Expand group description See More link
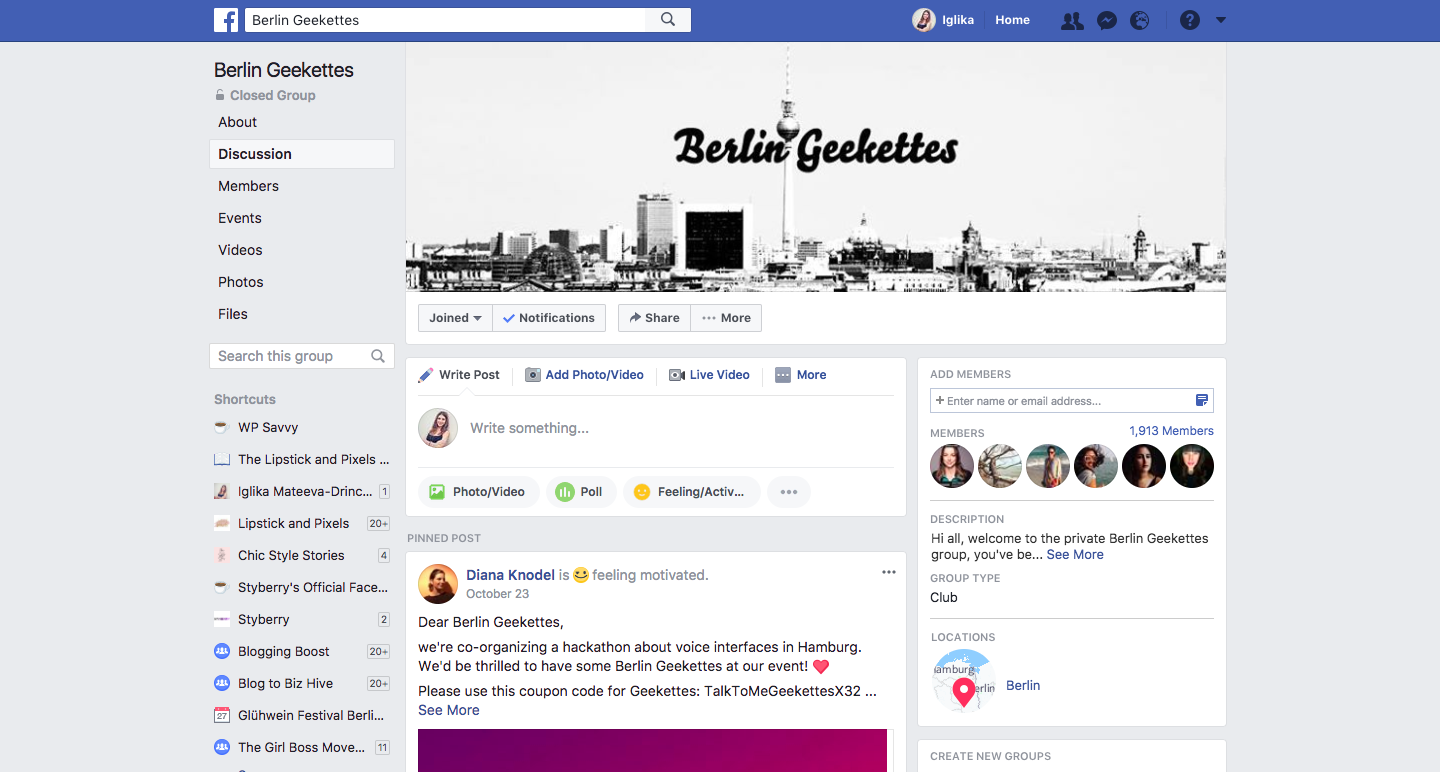Screen dimensions: 1440x772 [x=1075, y=555]
